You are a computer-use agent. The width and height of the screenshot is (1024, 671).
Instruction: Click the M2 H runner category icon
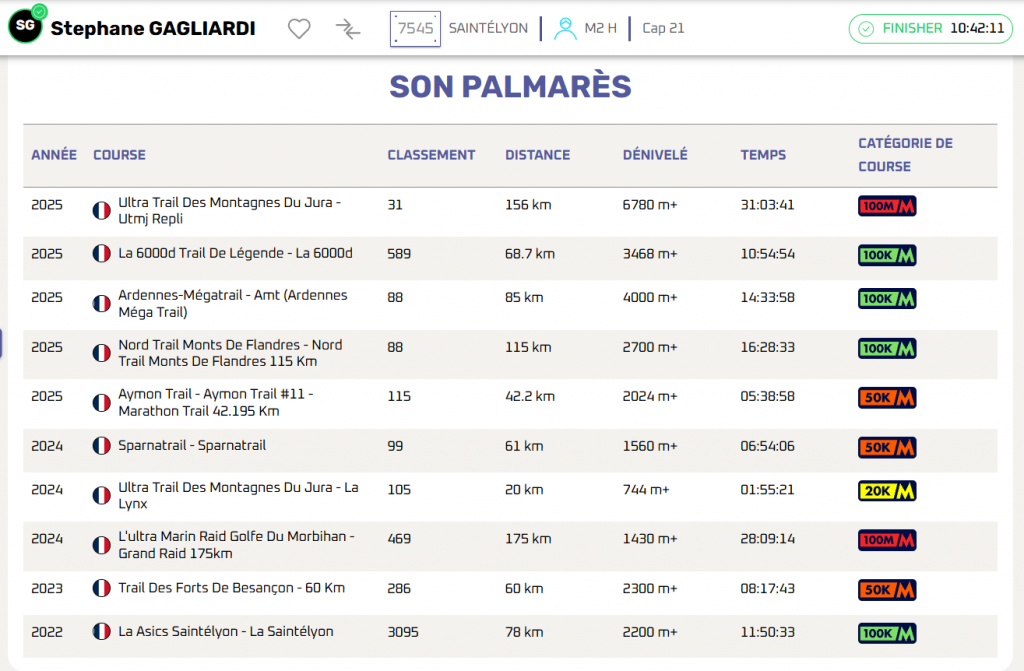pyautogui.click(x=566, y=28)
